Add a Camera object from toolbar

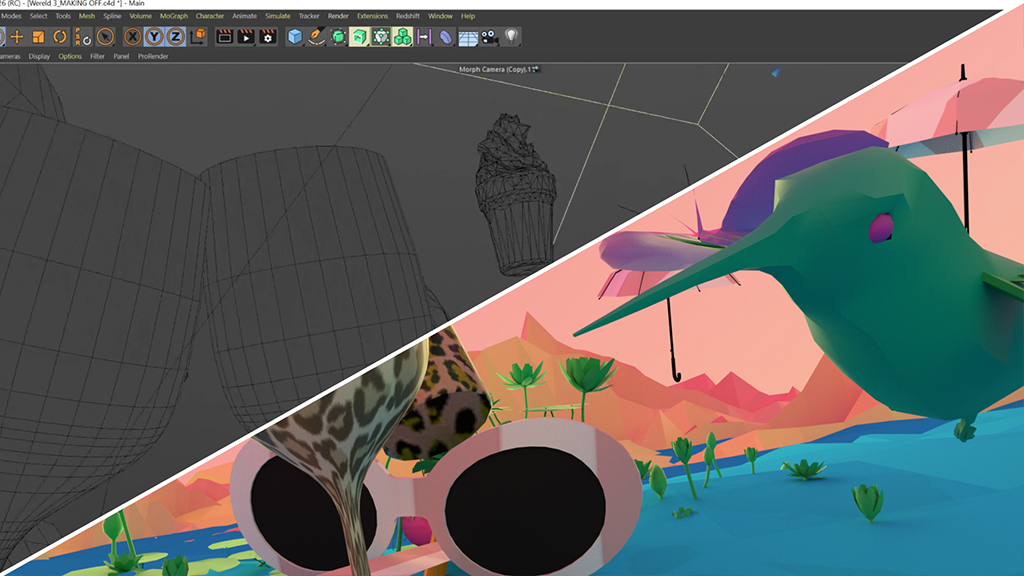(x=489, y=37)
